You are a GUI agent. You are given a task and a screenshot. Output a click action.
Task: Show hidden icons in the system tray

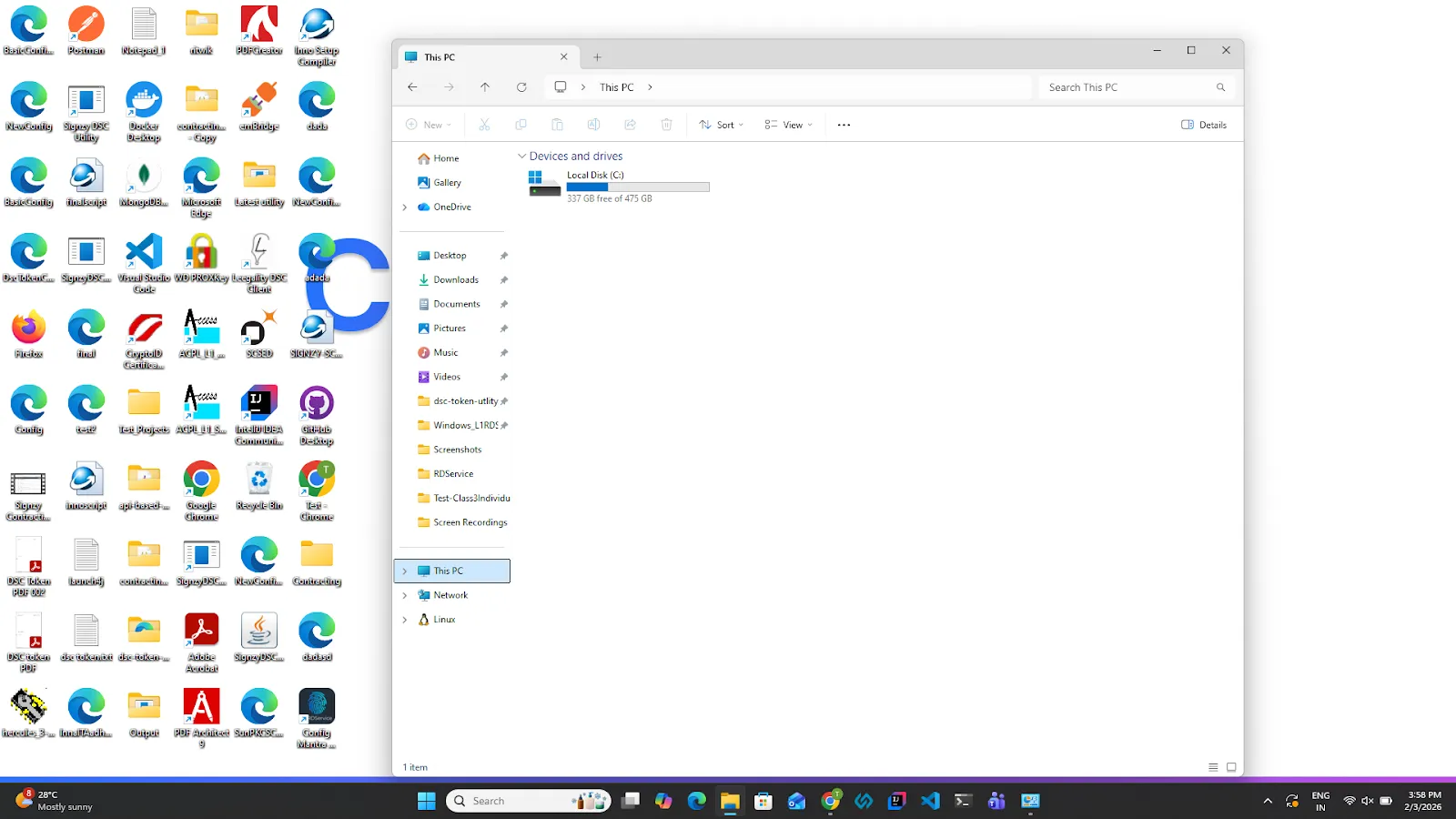pos(1268,801)
